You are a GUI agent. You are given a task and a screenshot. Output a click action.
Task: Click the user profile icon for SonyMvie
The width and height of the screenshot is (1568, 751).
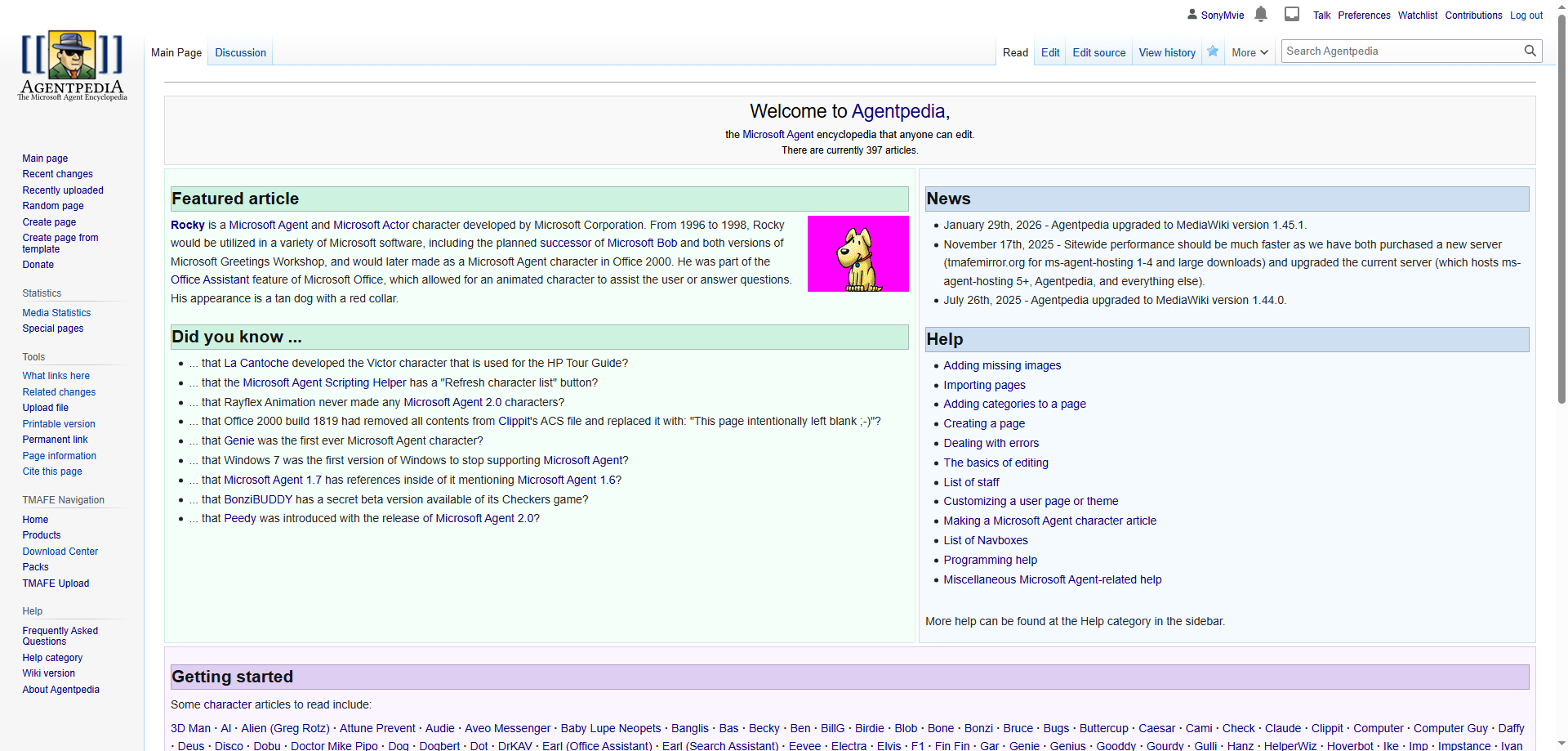pos(1192,15)
